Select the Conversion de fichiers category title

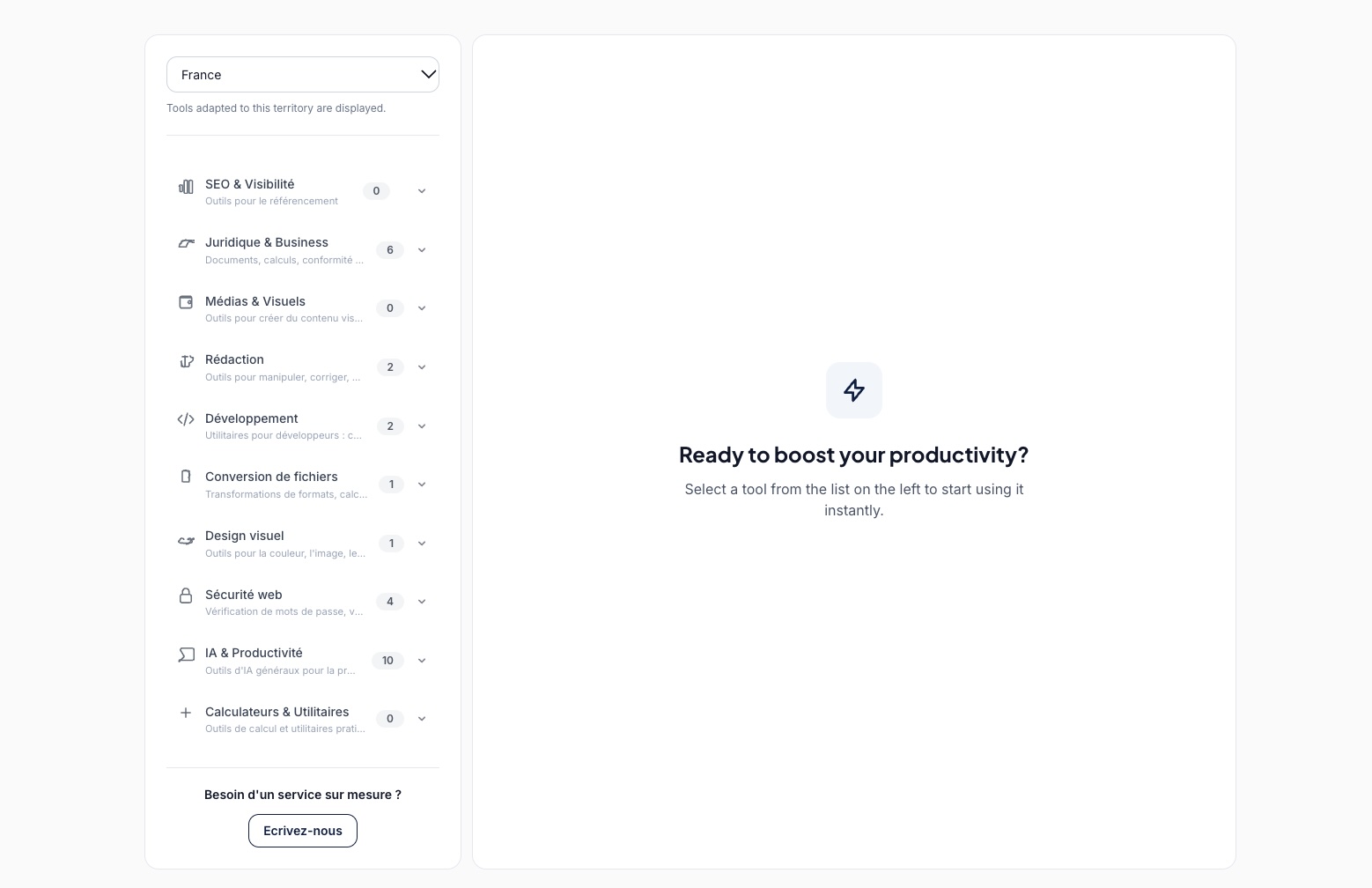click(271, 477)
